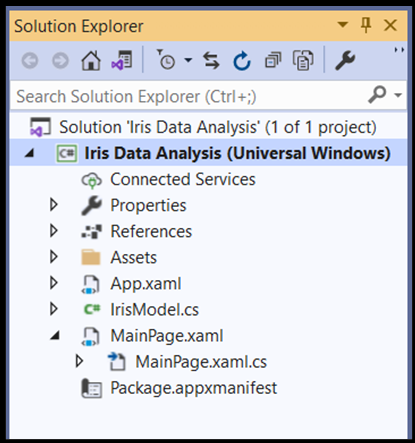Select Iris Data Analysis (Universal Windows) project

pyautogui.click(x=237, y=153)
